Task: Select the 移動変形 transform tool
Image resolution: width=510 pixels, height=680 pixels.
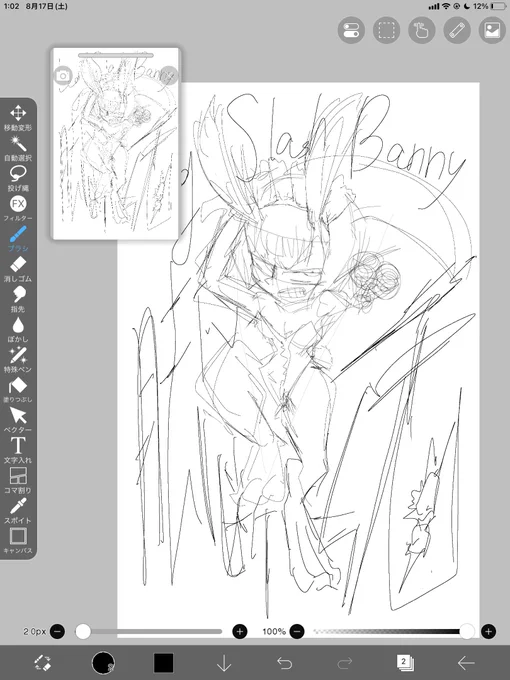Action: pyautogui.click(x=18, y=118)
